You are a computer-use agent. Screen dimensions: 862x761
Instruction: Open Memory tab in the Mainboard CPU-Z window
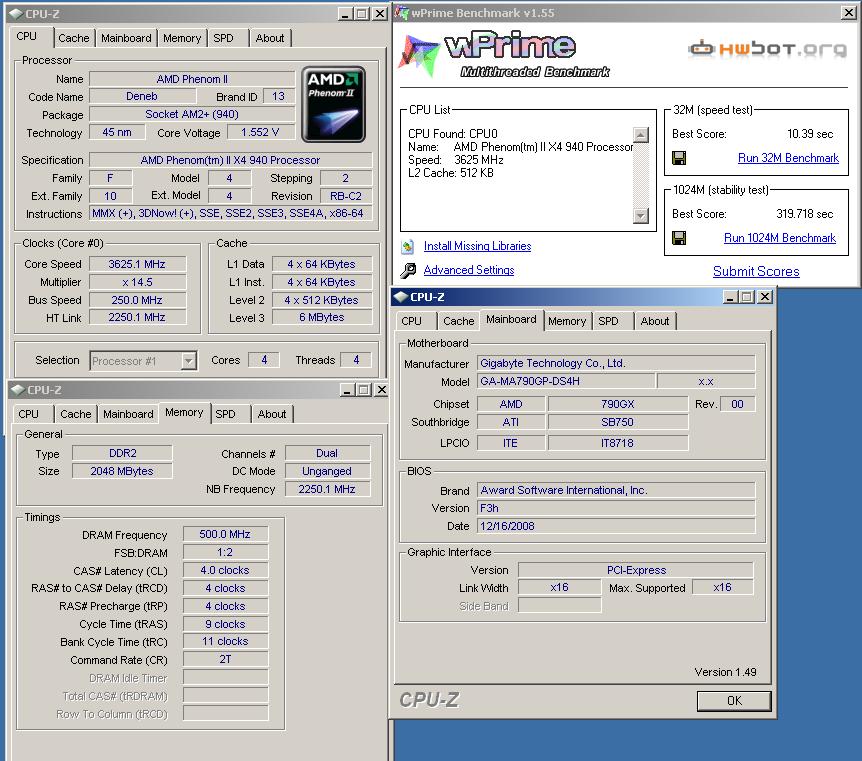click(567, 321)
